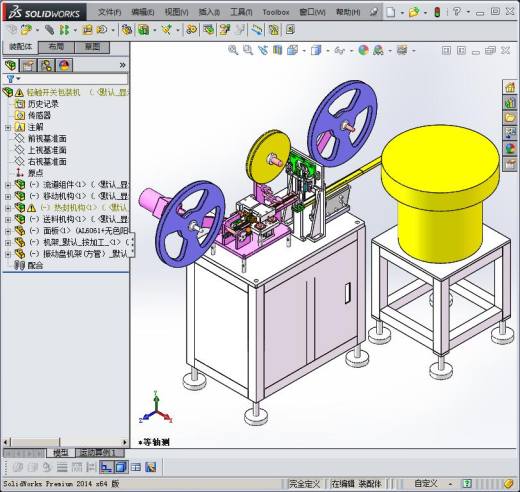The width and height of the screenshot is (520, 492).
Task: Click the Hide/Show Items glasses icon
Action: tap(340, 51)
